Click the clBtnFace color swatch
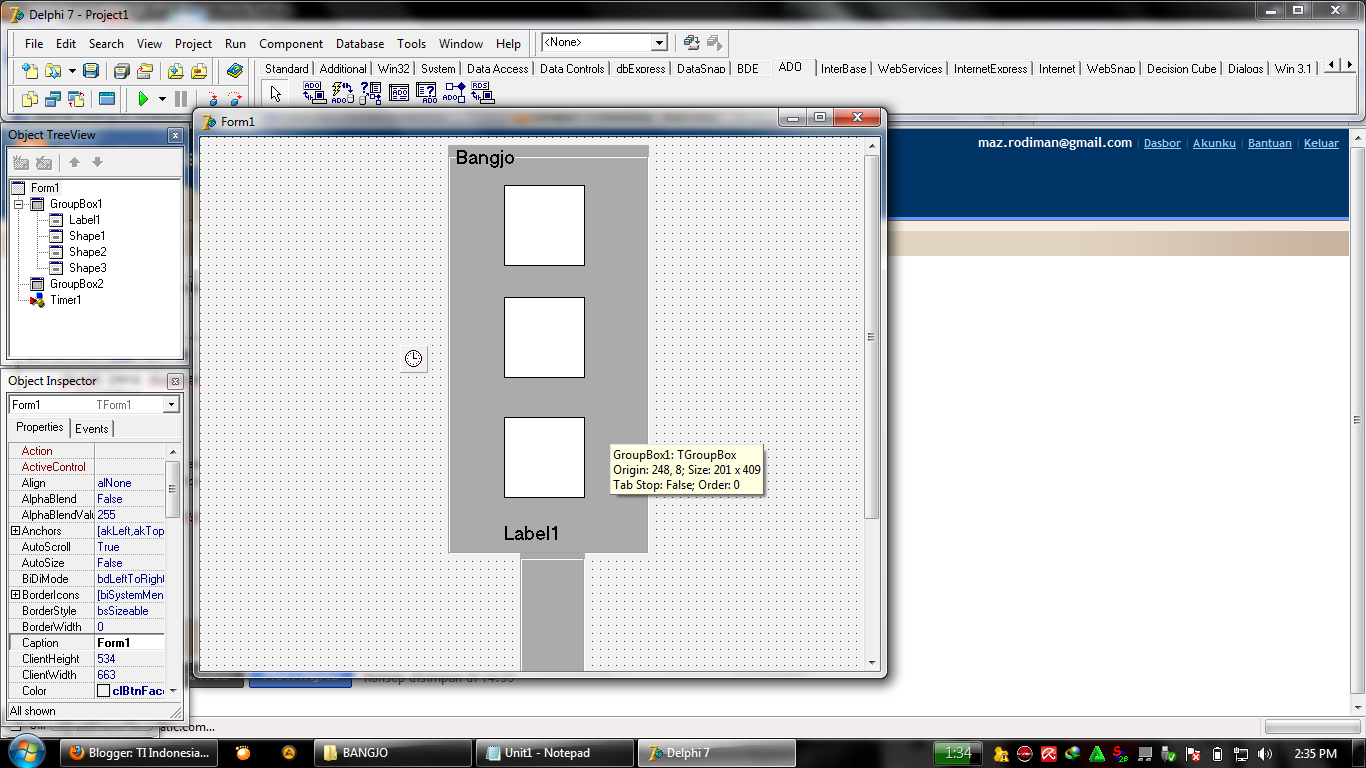This screenshot has width=1366, height=768. (103, 691)
